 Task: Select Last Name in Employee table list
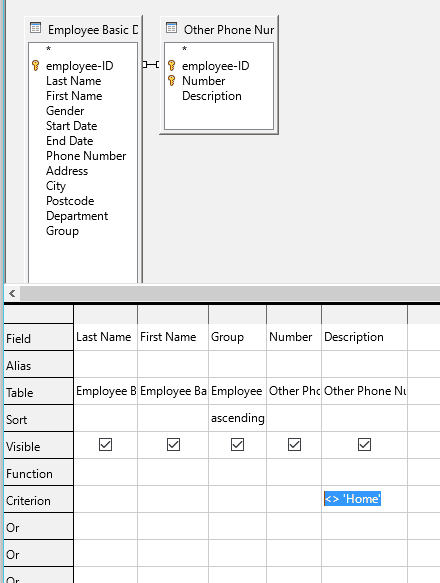pyautogui.click(x=74, y=81)
